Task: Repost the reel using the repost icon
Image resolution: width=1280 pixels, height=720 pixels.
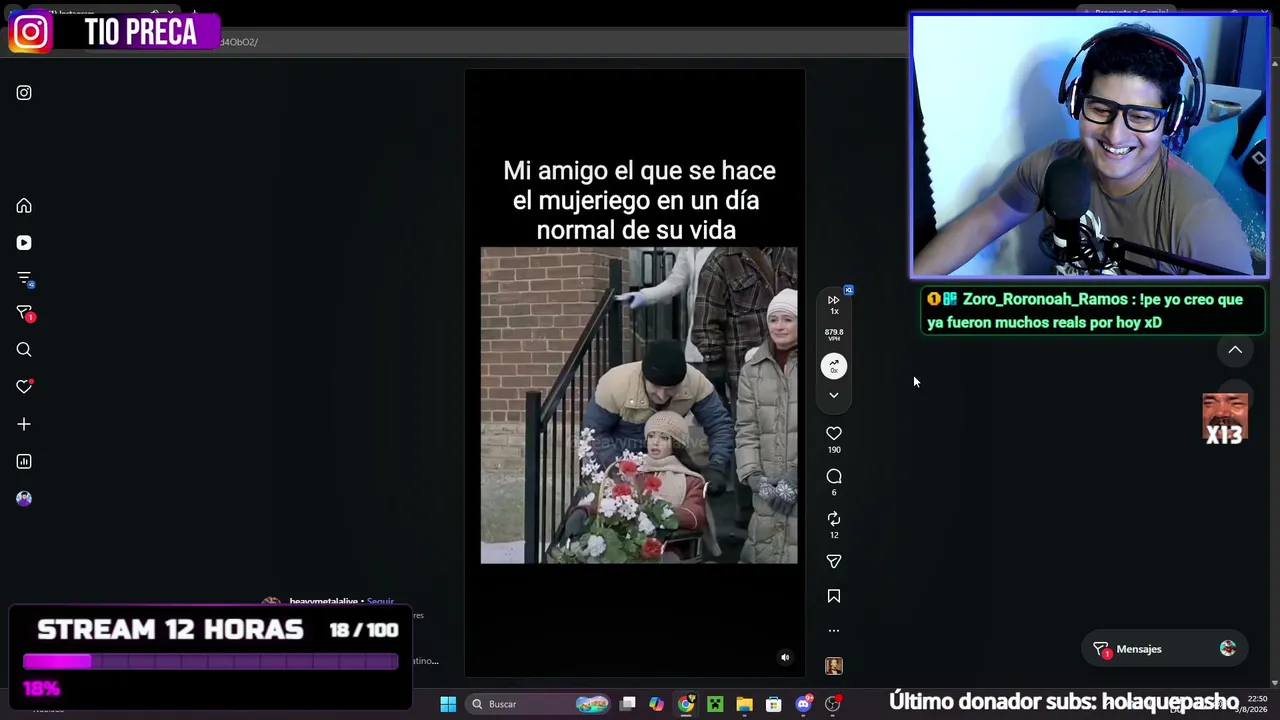Action: click(x=834, y=518)
